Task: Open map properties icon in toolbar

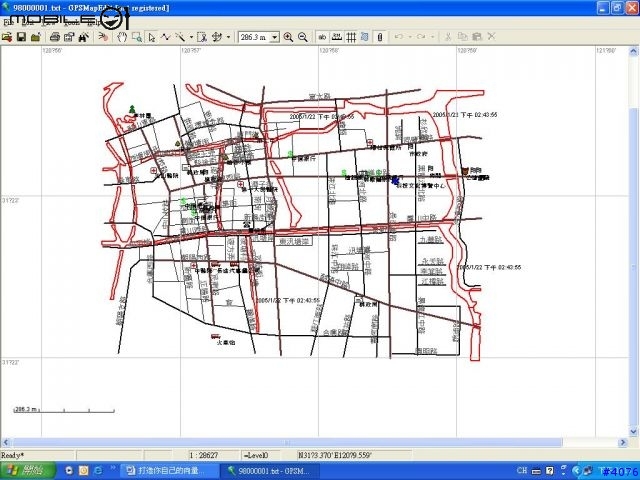Action: (x=69, y=37)
